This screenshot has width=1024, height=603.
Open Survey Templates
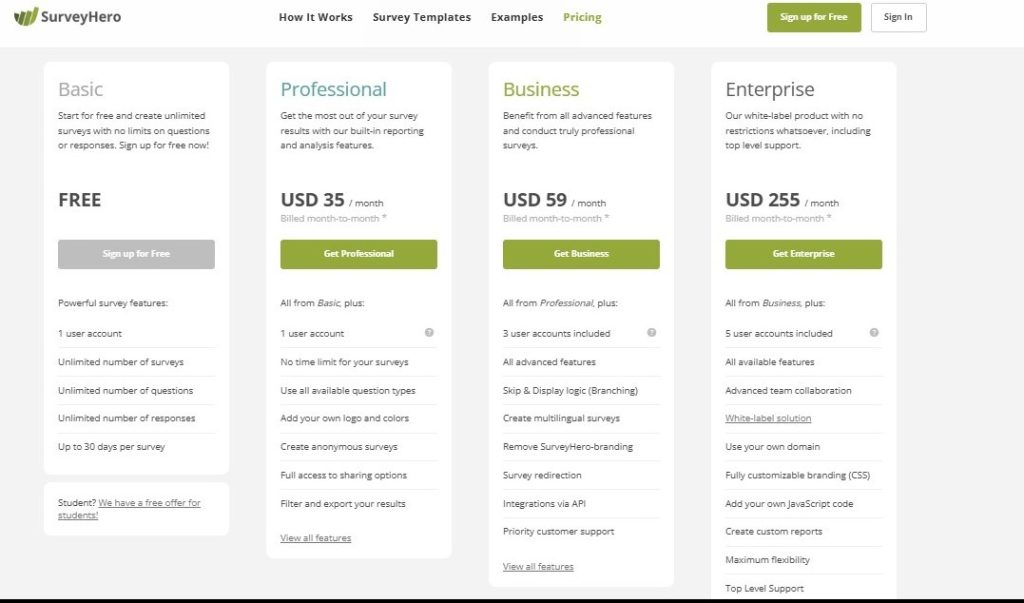[421, 17]
